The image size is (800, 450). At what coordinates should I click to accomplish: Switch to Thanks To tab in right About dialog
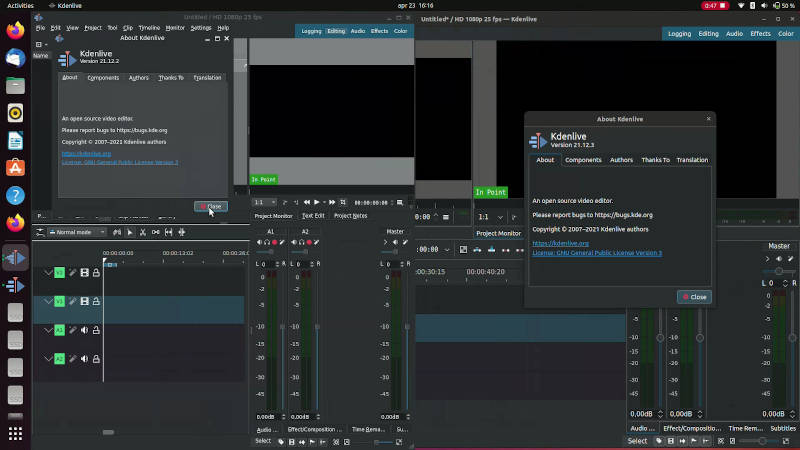655,160
